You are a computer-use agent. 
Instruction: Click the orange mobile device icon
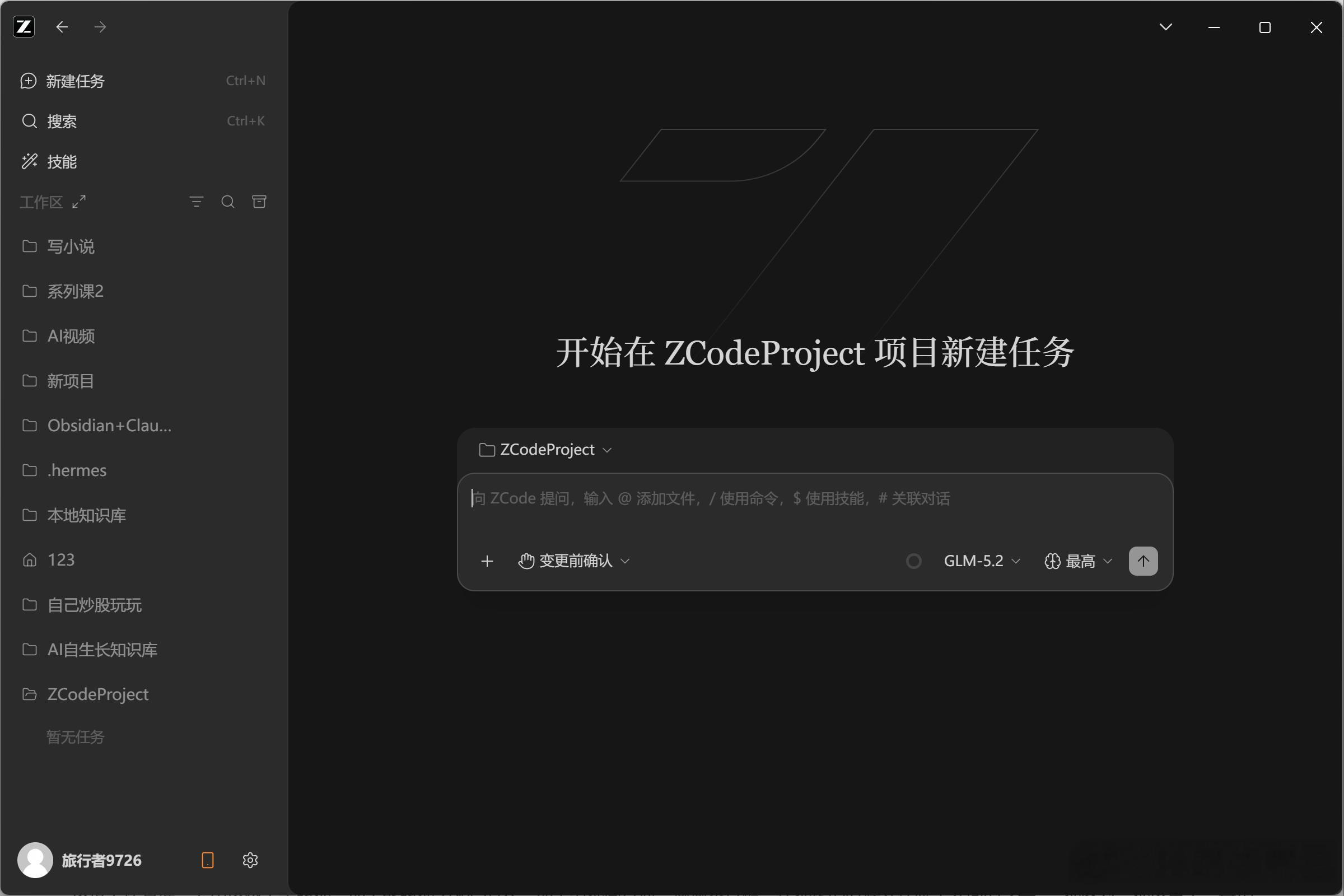[x=208, y=860]
